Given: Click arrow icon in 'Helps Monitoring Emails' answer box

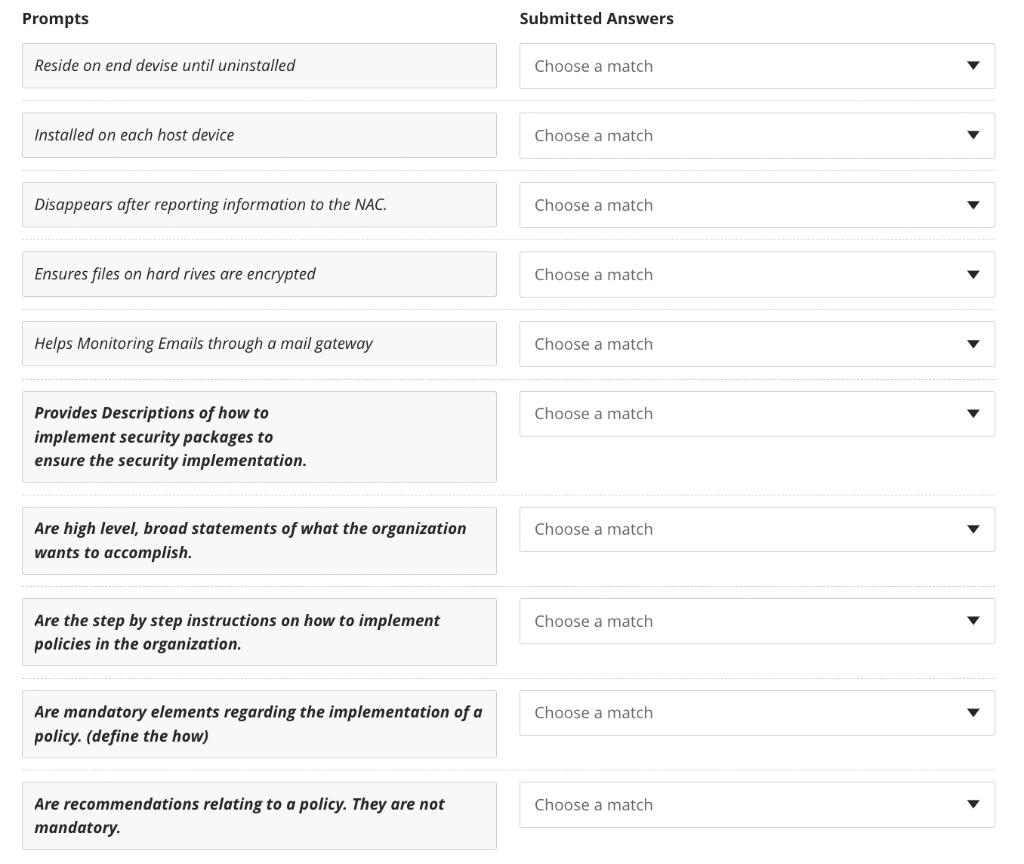Looking at the screenshot, I should [x=973, y=344].
